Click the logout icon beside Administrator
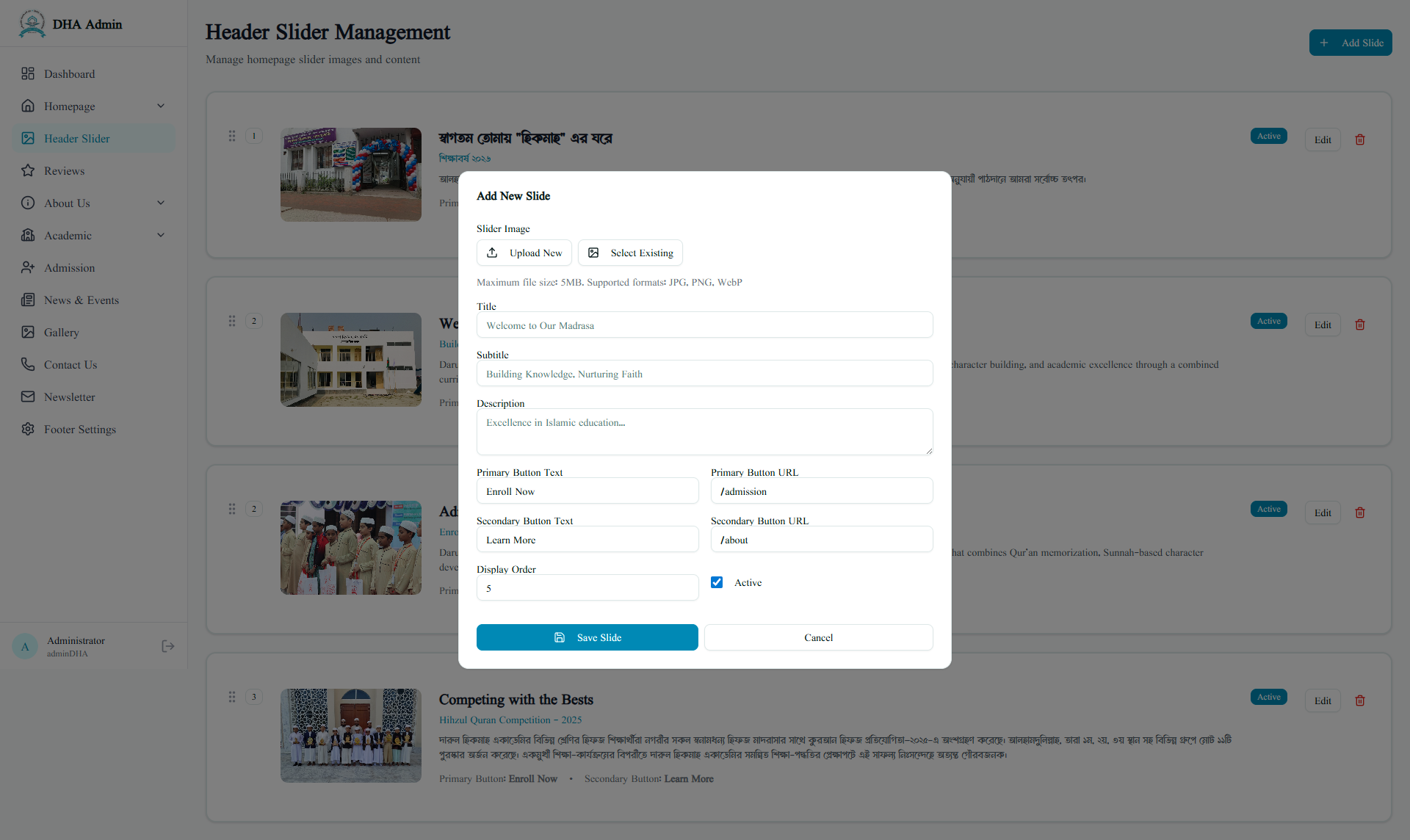The width and height of the screenshot is (1410, 840). click(x=168, y=646)
